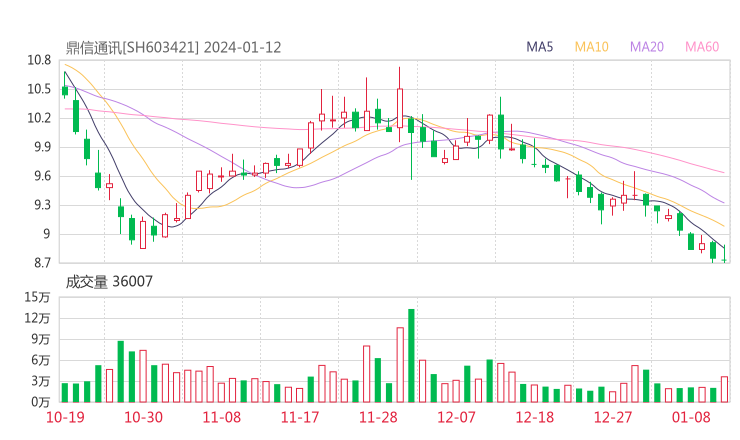Click the MA60 legend label

(702, 47)
